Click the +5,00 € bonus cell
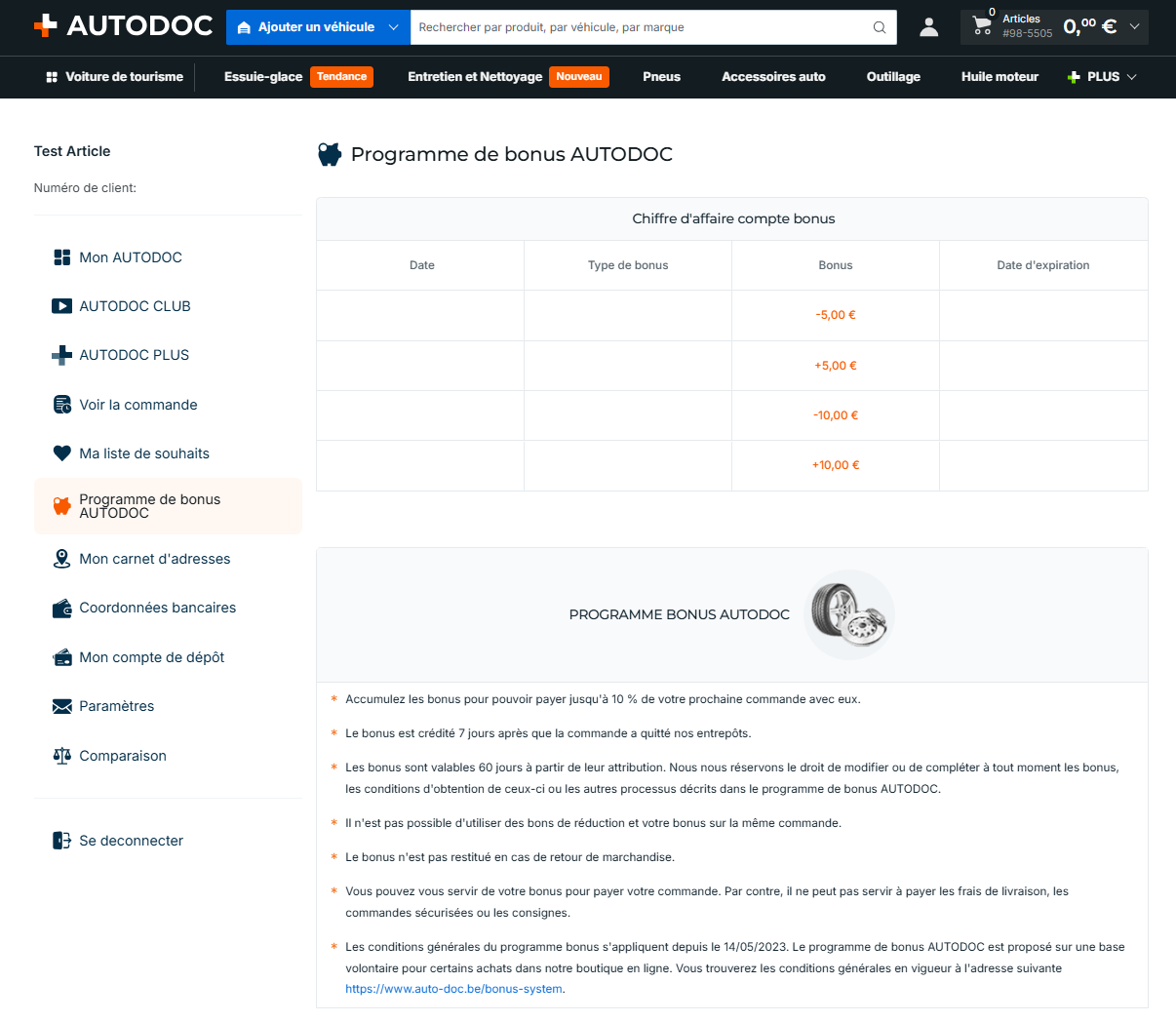Screen dimensions: 1176x1023 click(x=836, y=366)
